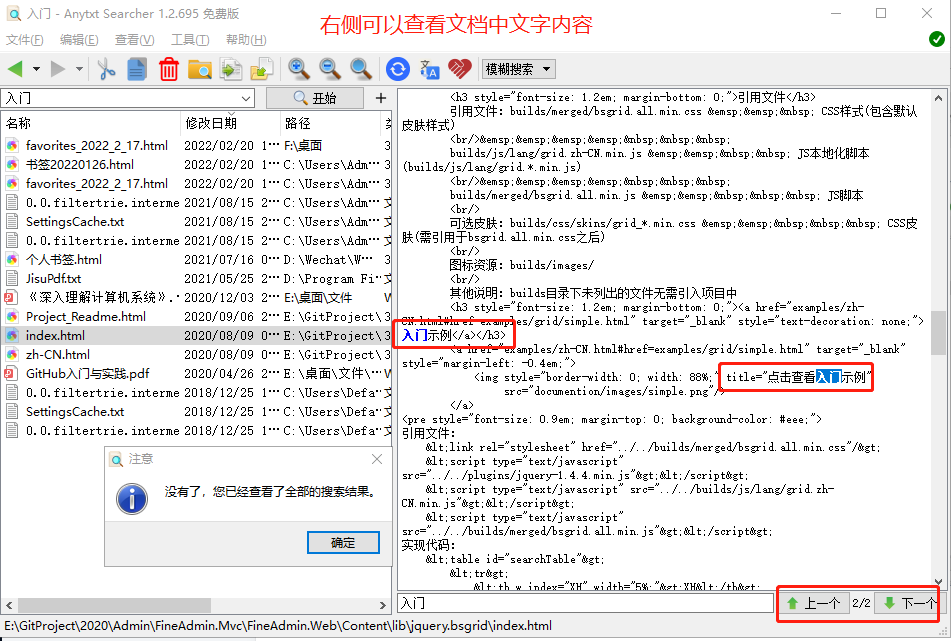Image resolution: width=951 pixels, height=641 pixels.
Task: Select the 《深入理解计算机系统》 PDF row
Action: (x=197, y=297)
